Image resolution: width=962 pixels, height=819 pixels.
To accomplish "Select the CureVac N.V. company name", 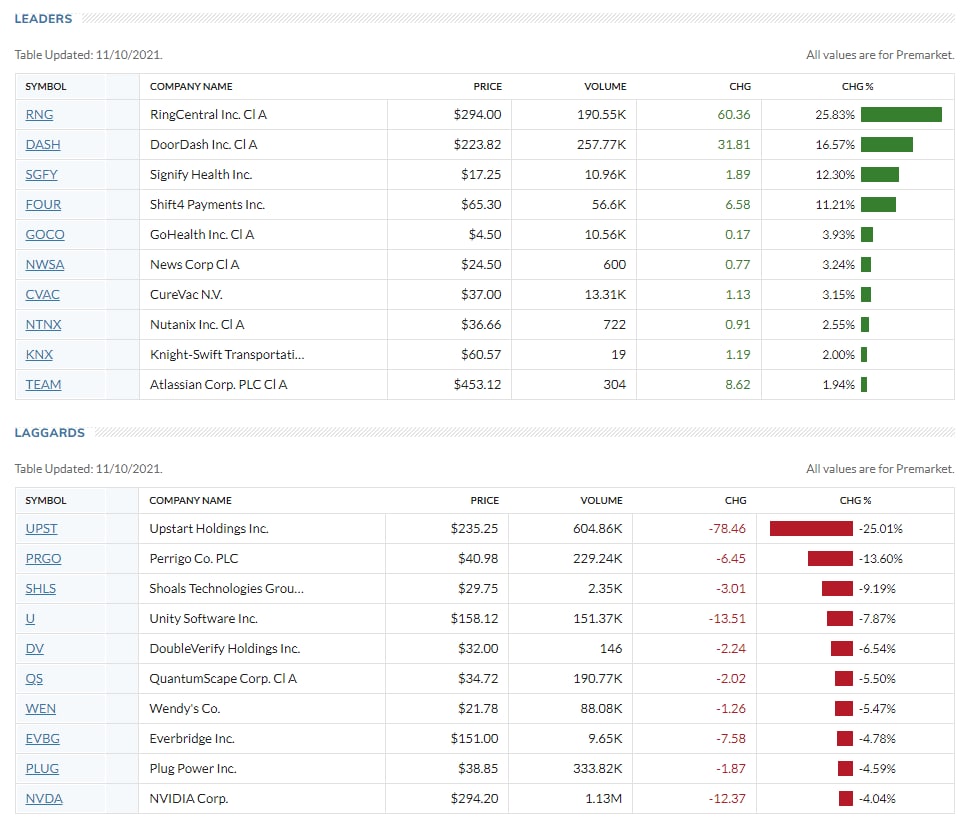I will point(186,295).
